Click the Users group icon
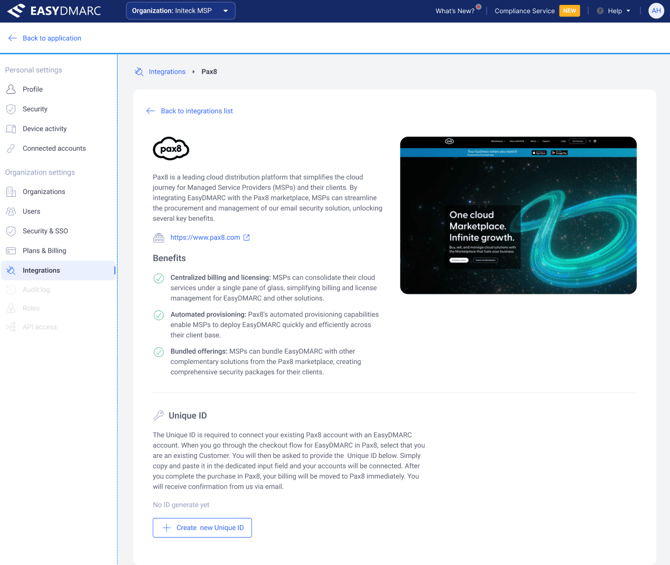This screenshot has width=670, height=565. pyautogui.click(x=11, y=211)
